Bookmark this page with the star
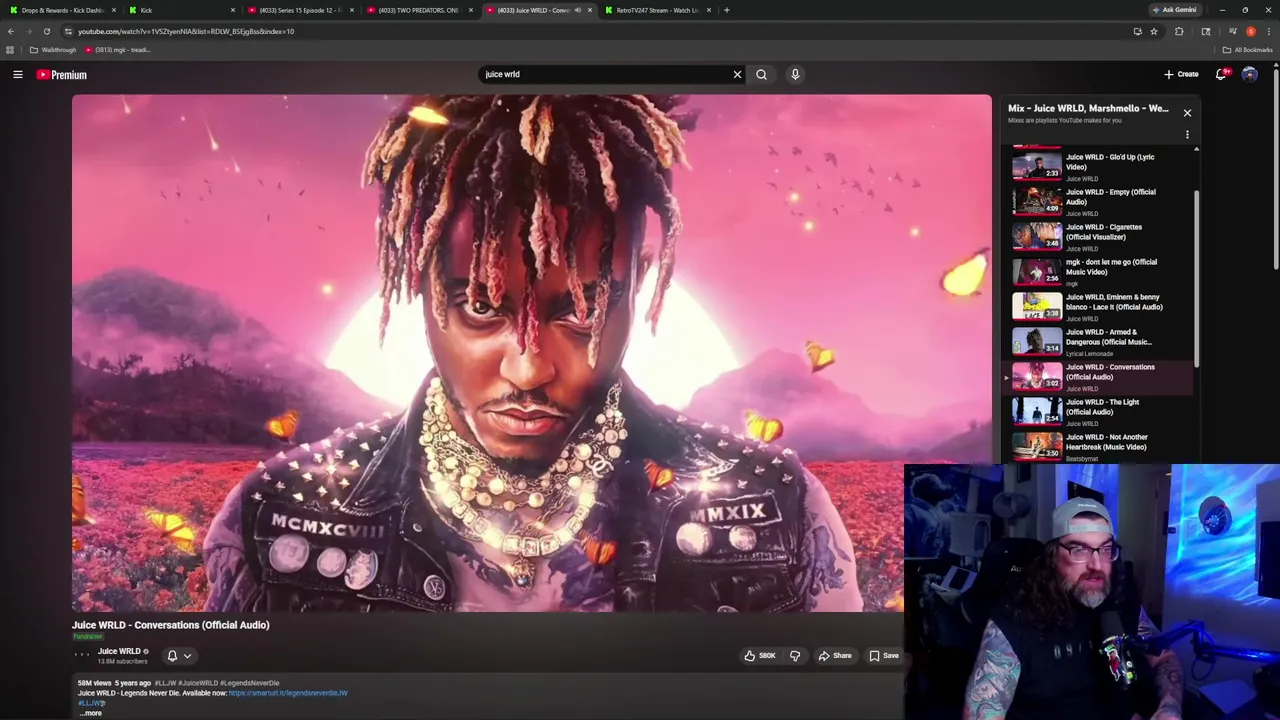 click(x=1153, y=31)
